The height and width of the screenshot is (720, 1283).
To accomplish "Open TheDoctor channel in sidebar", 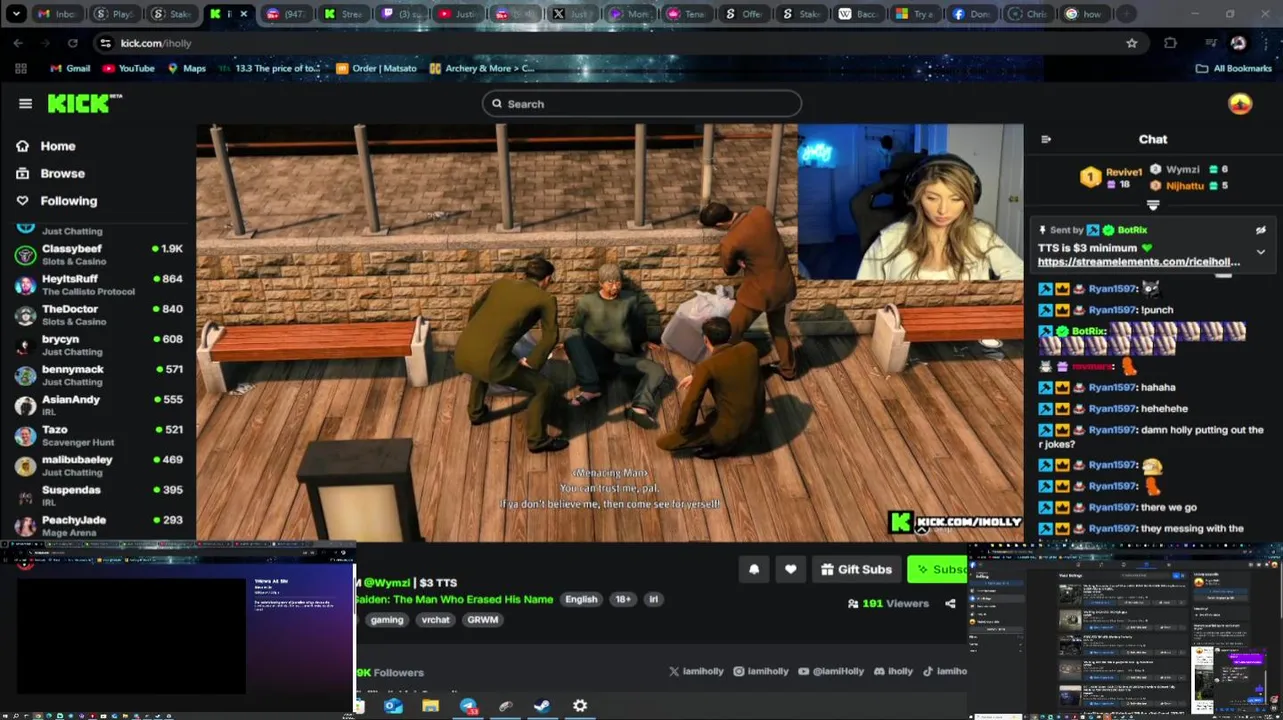I will [x=98, y=314].
